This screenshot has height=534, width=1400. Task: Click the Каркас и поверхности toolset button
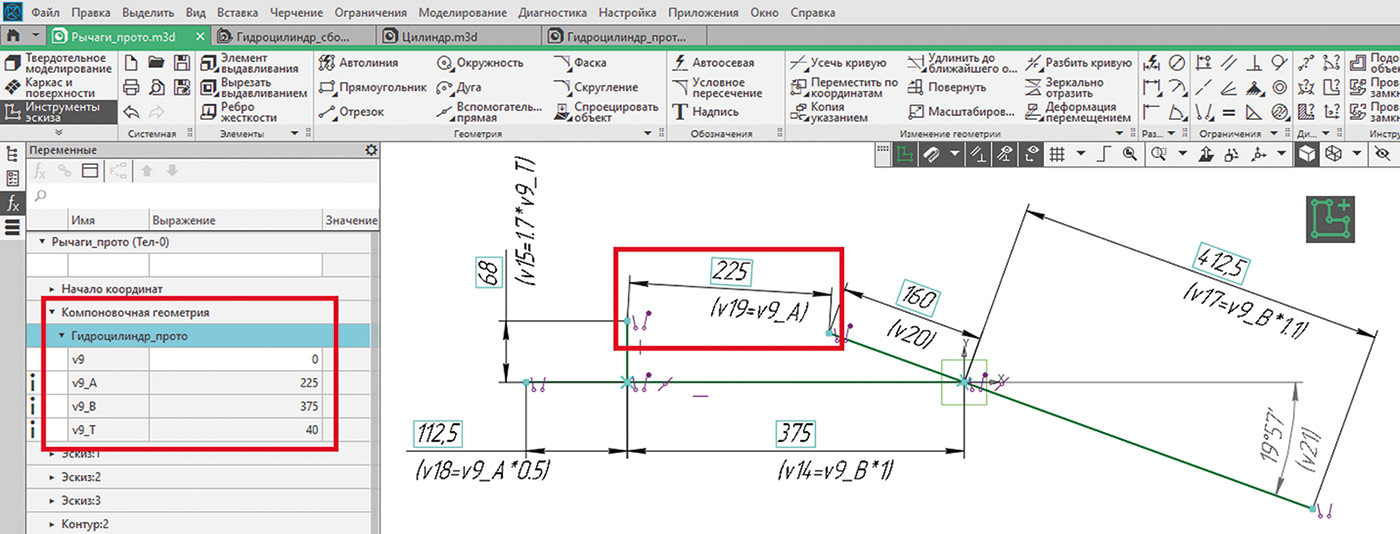point(58,87)
